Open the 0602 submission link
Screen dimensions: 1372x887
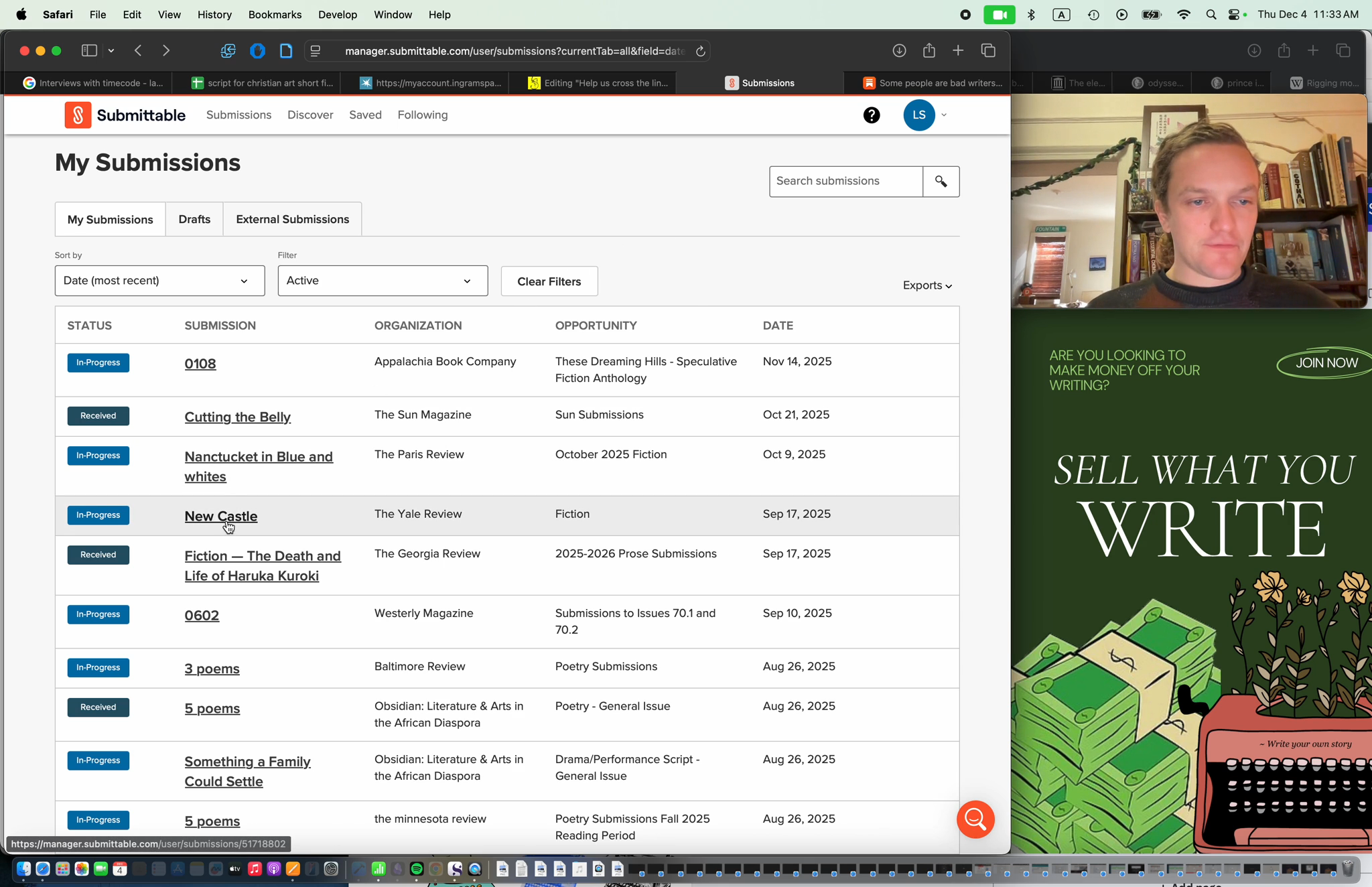click(x=202, y=615)
